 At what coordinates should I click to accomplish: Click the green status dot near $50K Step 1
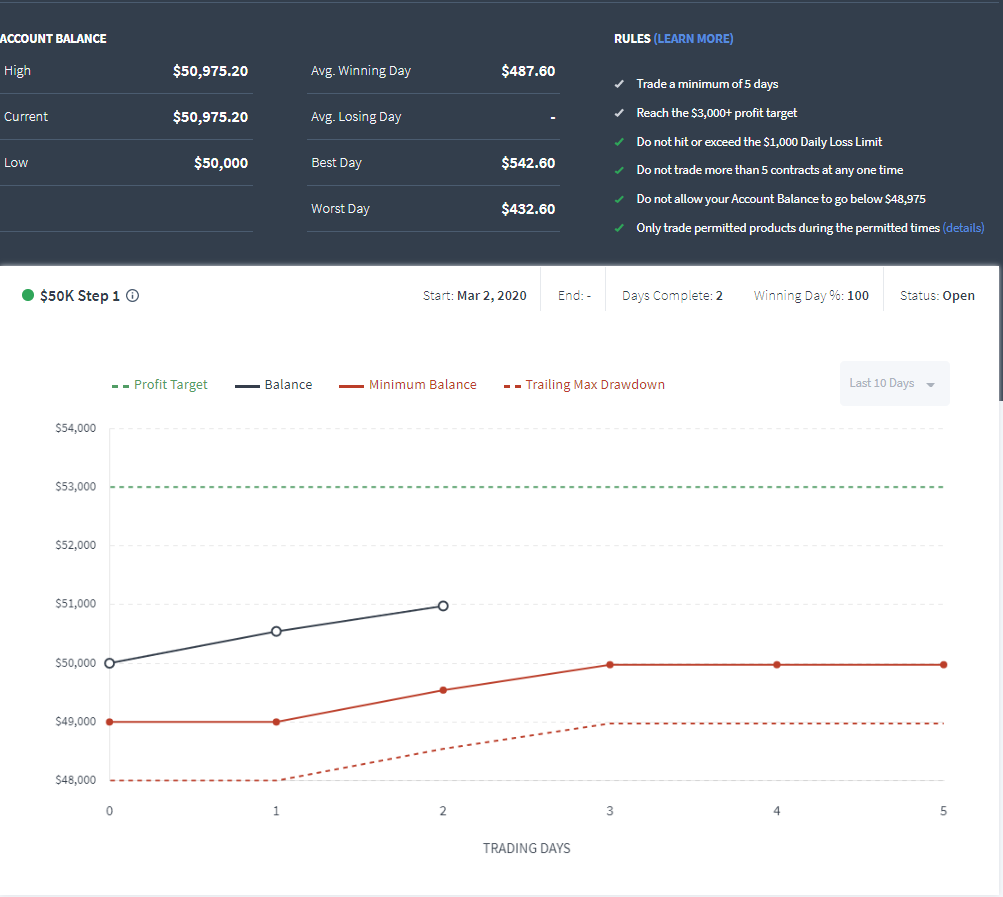28,295
